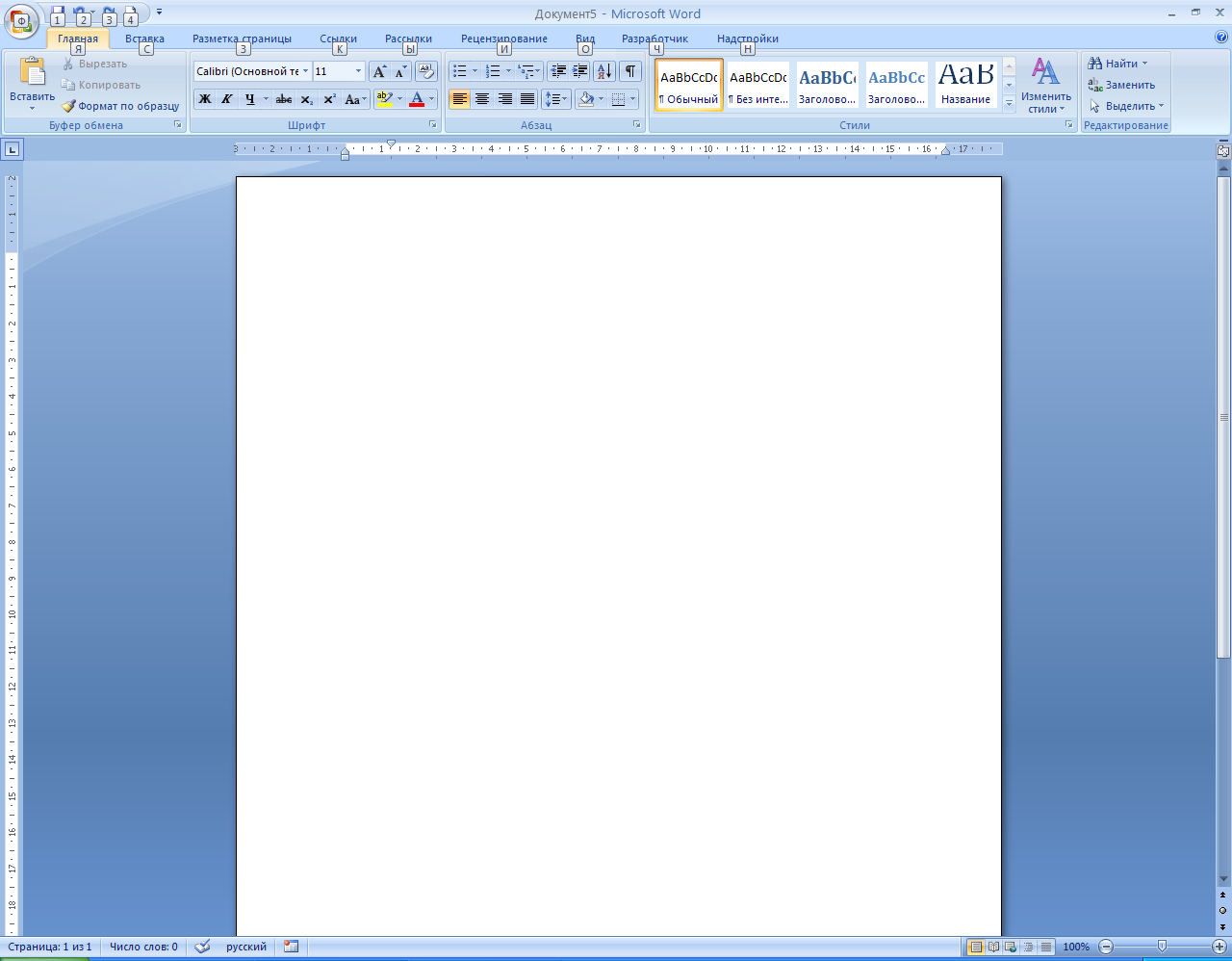
Task: Open the Разработчик tab
Action: pyautogui.click(x=655, y=39)
